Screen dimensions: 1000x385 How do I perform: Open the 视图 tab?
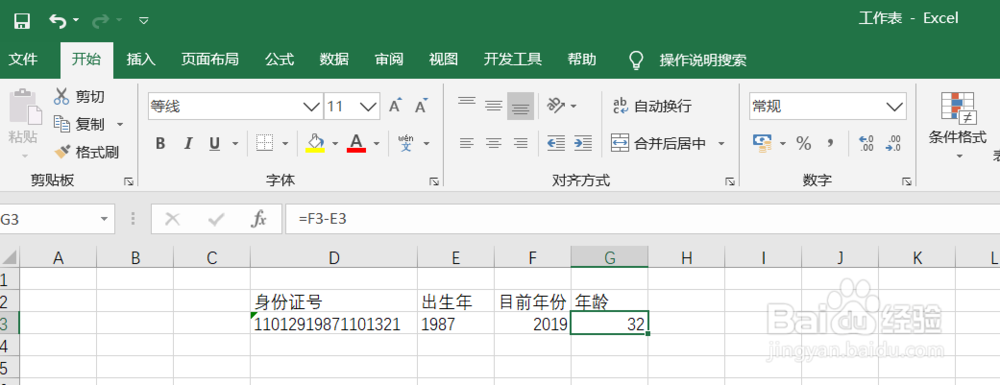[443, 60]
